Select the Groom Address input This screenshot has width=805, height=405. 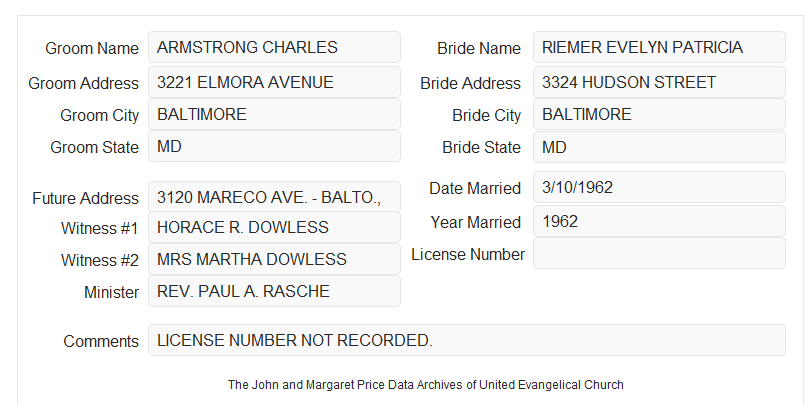pyautogui.click(x=274, y=82)
